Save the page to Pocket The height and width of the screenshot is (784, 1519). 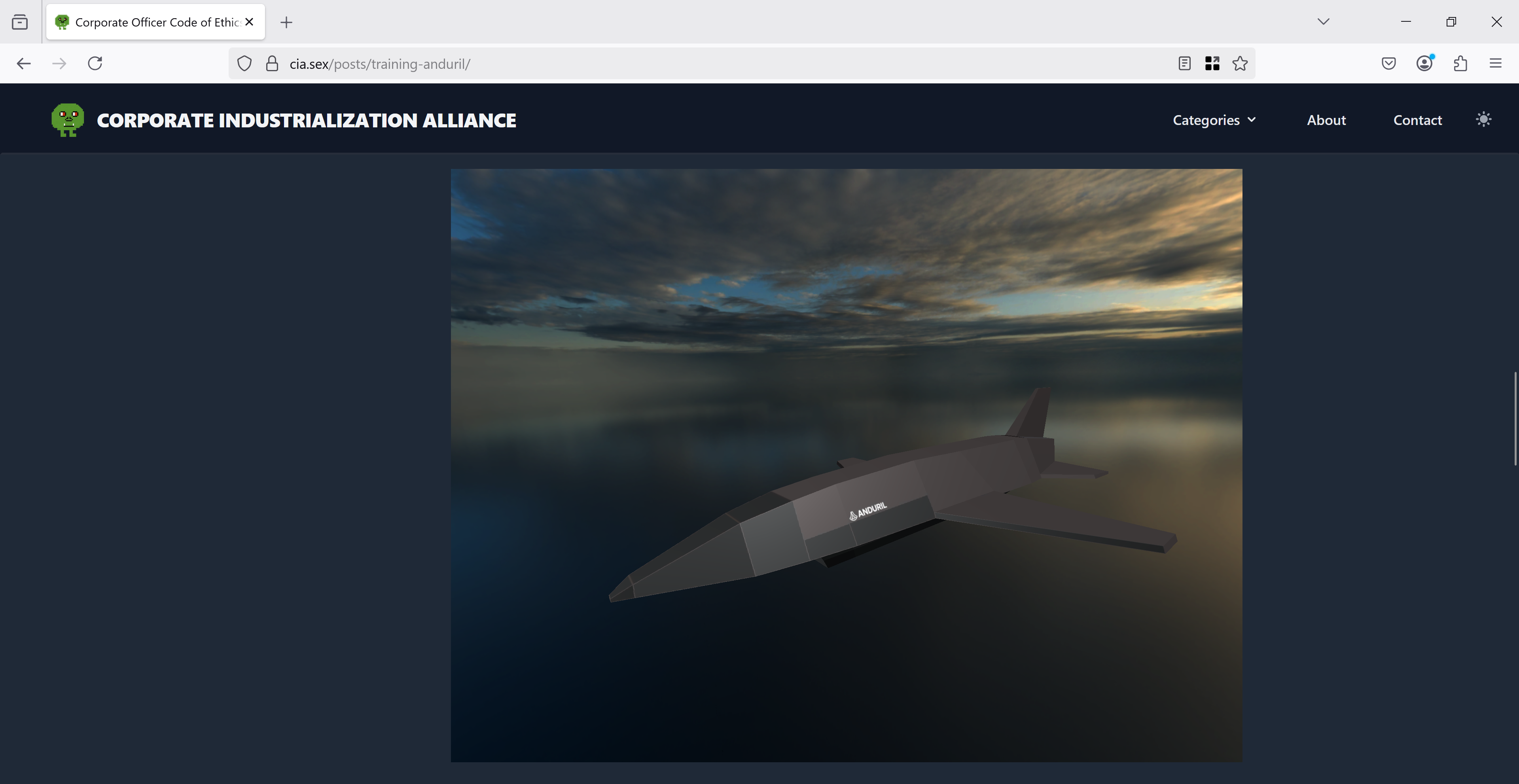coord(1389,63)
